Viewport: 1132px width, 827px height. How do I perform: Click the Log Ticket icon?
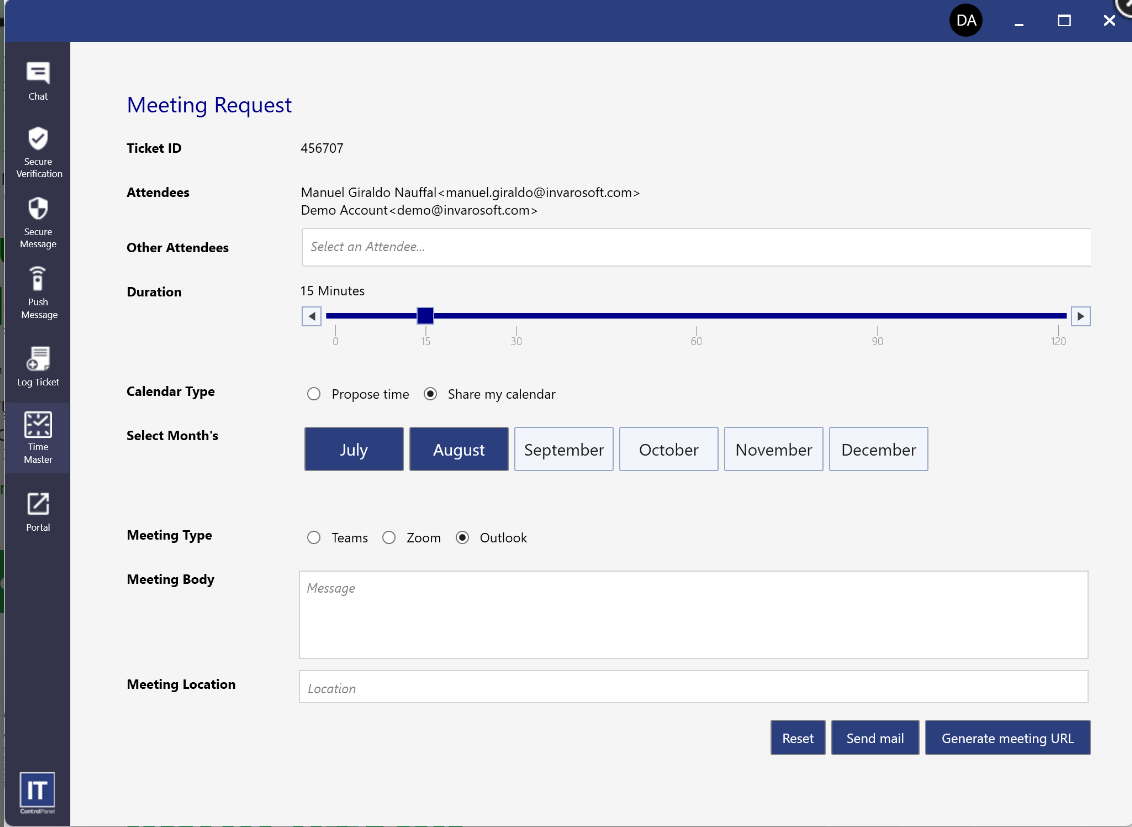coord(38,366)
